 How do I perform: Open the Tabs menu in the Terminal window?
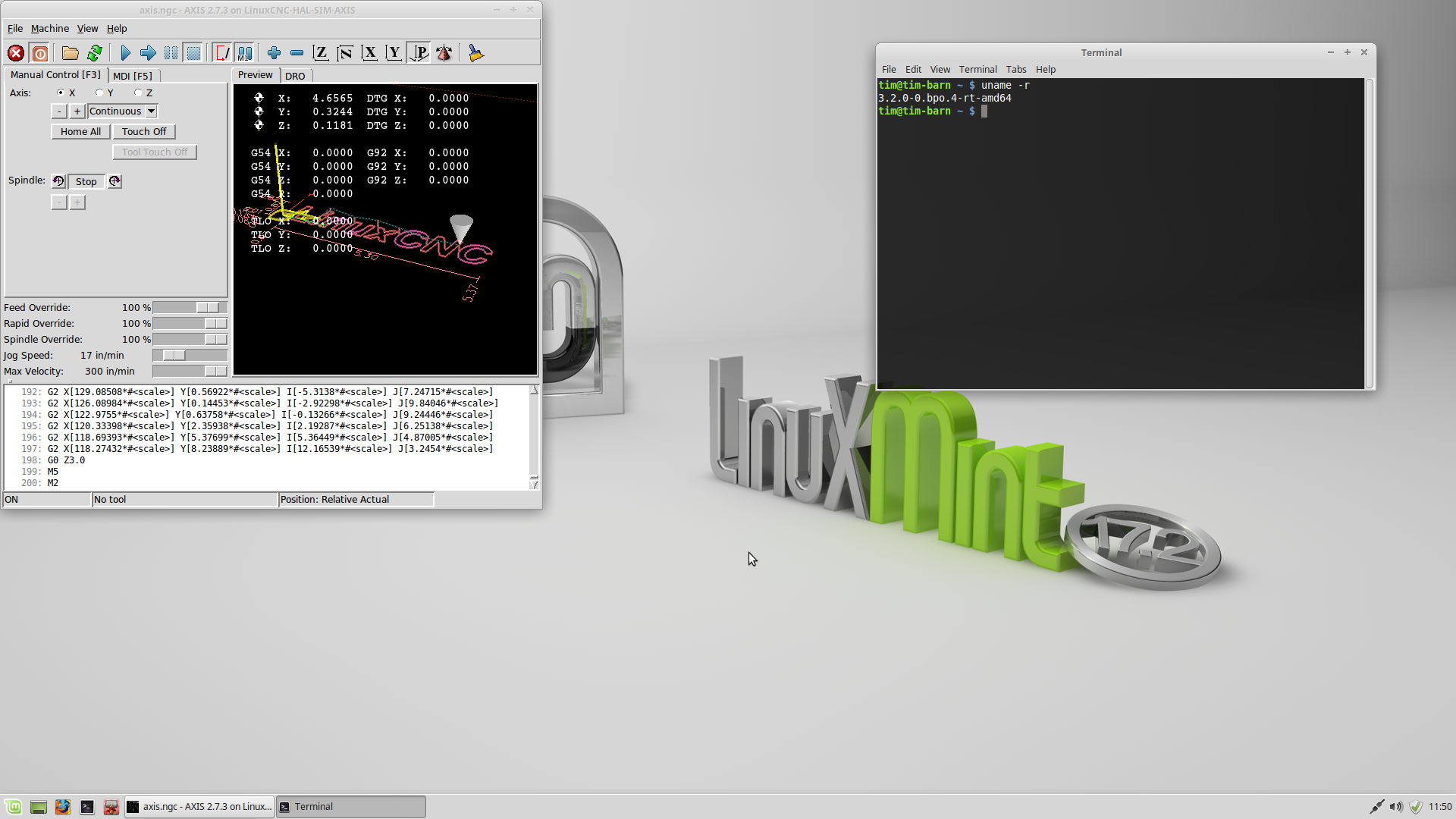click(x=1016, y=70)
